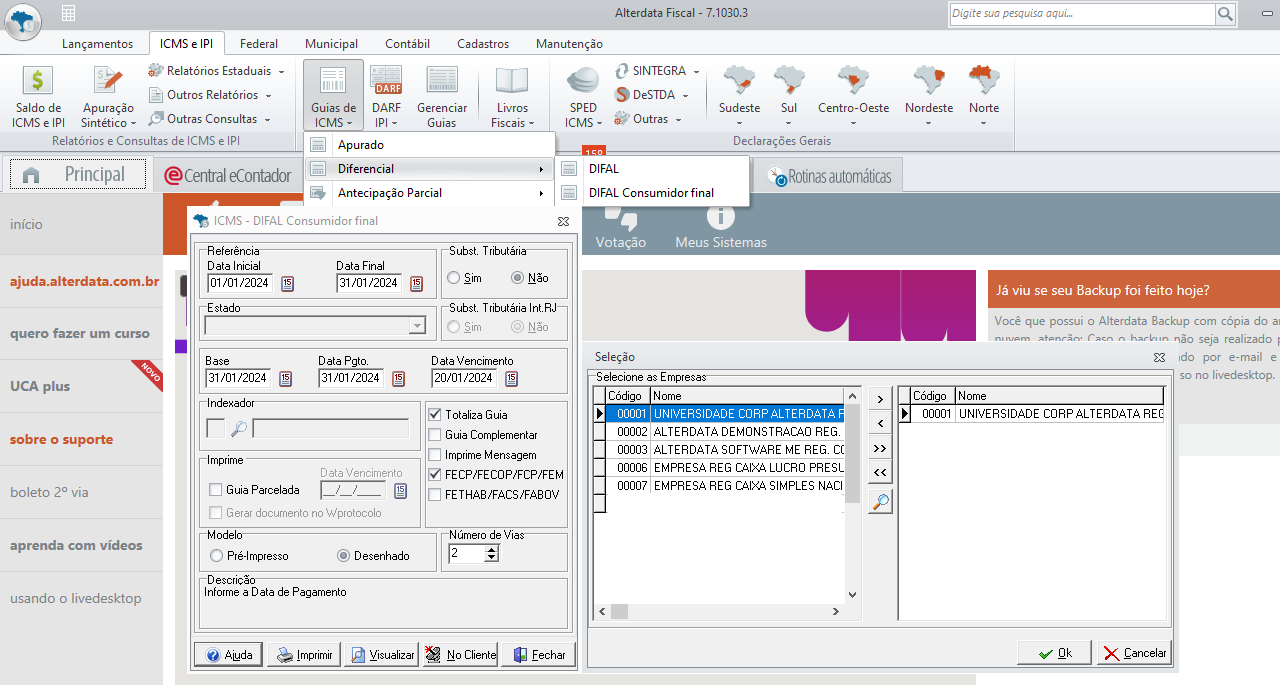Image resolution: width=1280 pixels, height=685 pixels.
Task: Increase Número de Vias with up arrow
Action: [x=491, y=549]
